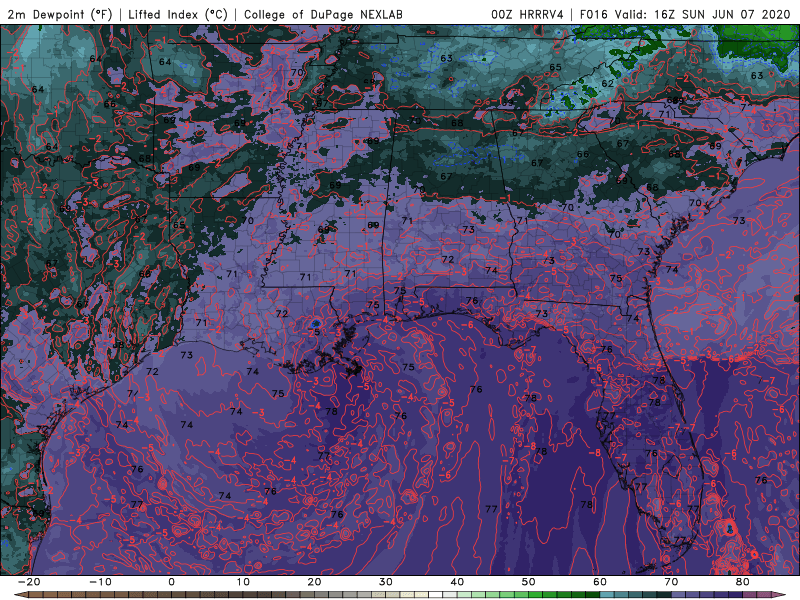This screenshot has width=800, height=600.
Task: Click the '2m Dewpoint (°F)' title text
Action: 60,14
